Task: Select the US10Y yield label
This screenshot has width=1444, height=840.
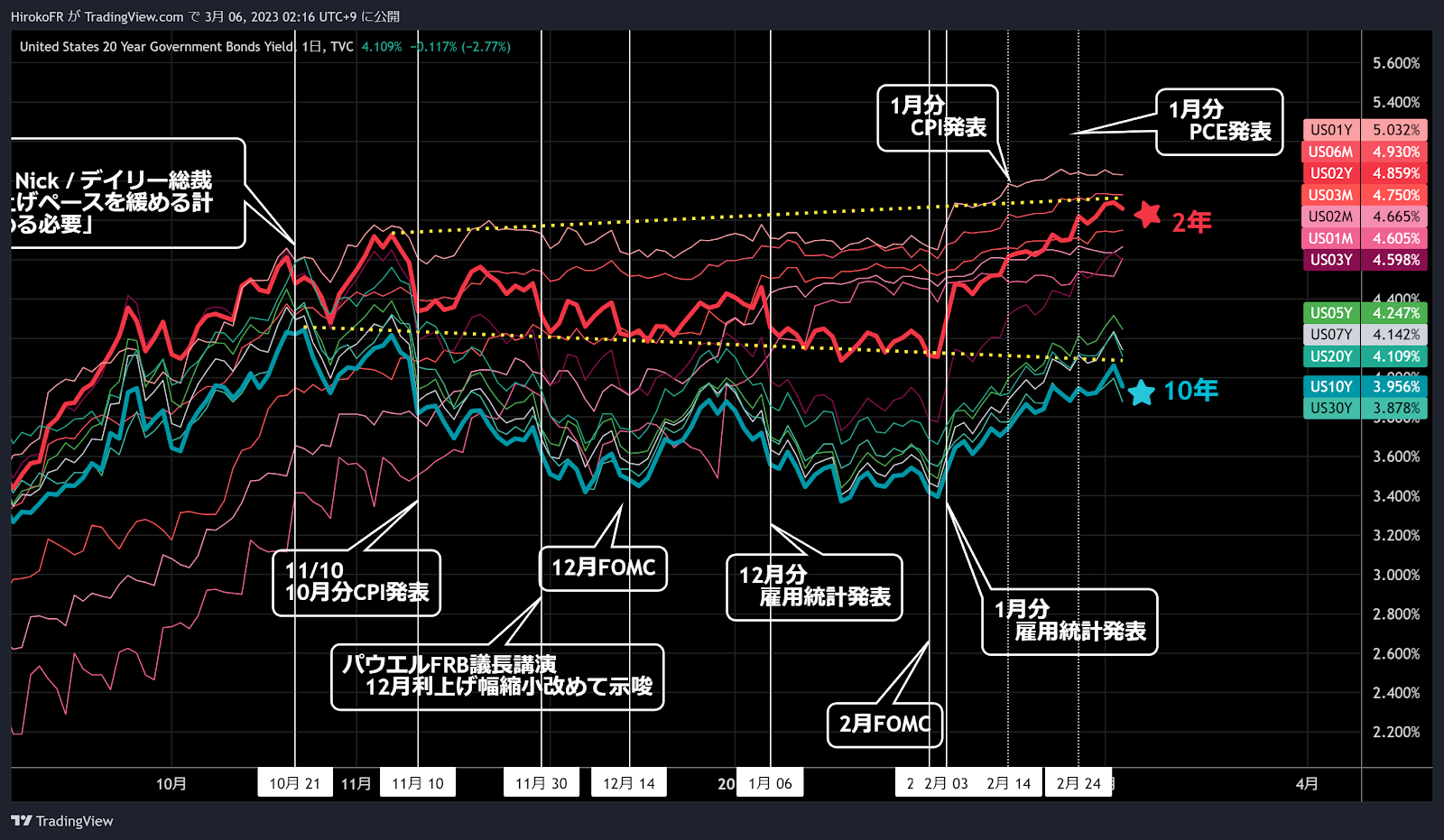Action: [1365, 386]
